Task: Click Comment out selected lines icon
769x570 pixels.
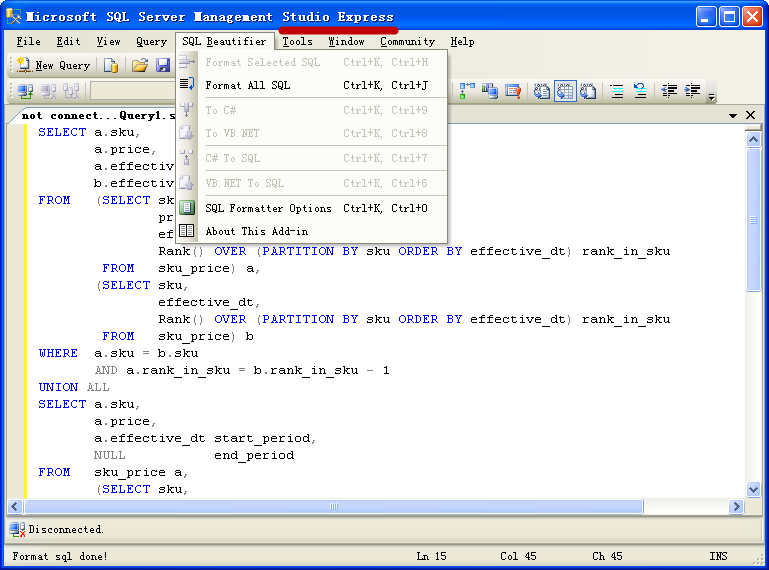Action: [617, 91]
